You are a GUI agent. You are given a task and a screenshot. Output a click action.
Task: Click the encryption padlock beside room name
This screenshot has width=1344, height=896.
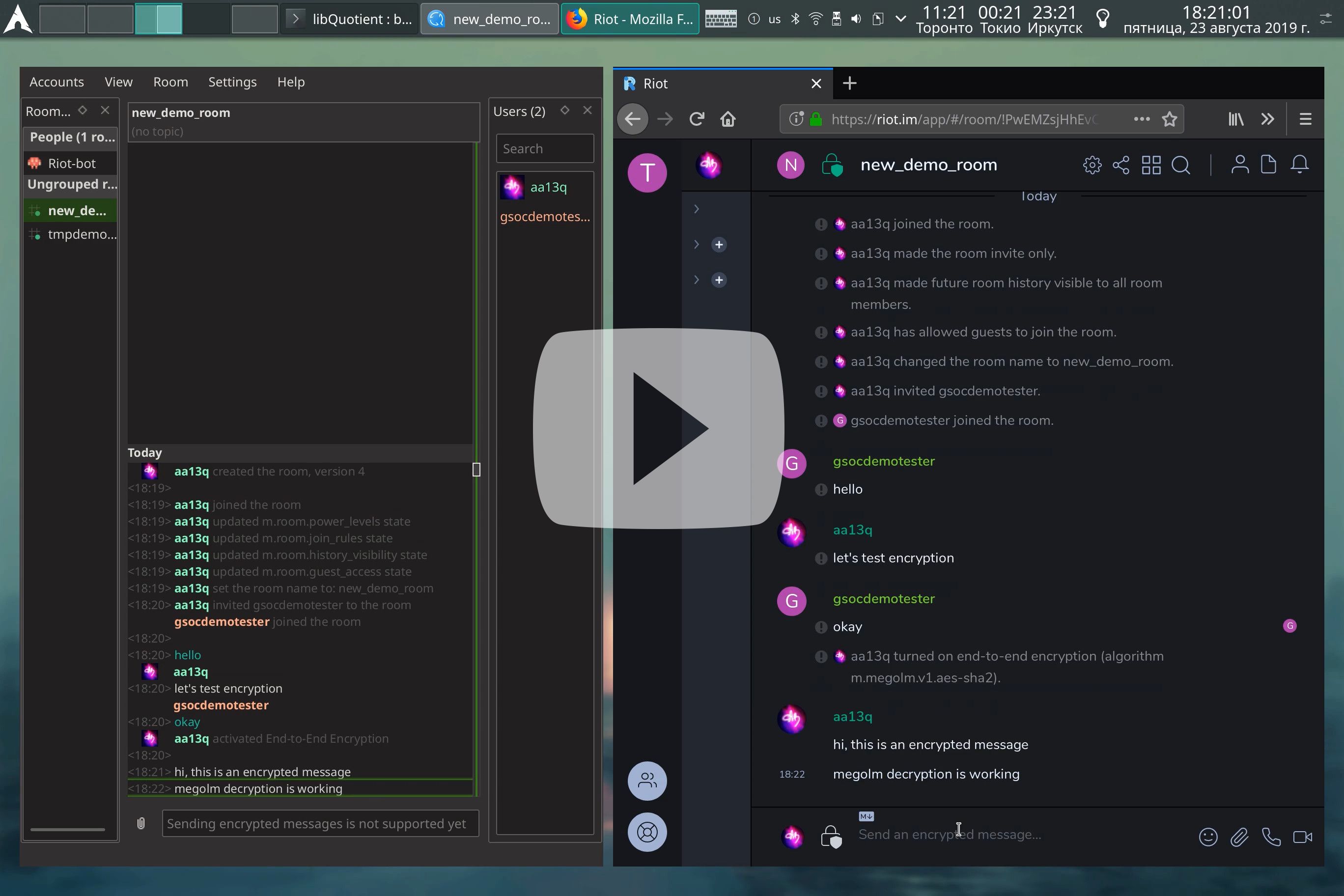(x=832, y=165)
